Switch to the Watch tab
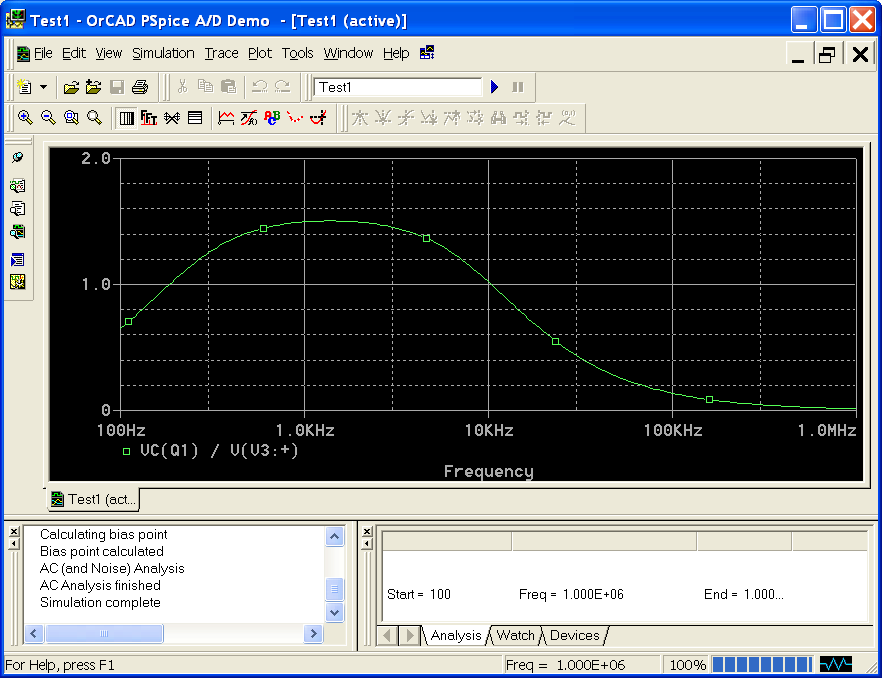The image size is (882, 678). click(x=515, y=635)
